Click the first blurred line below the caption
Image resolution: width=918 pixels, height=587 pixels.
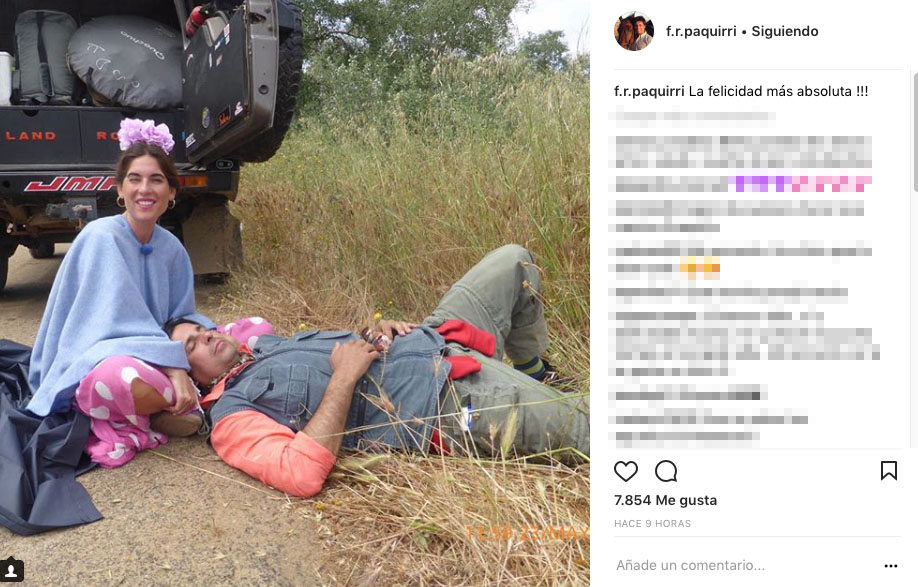692,116
